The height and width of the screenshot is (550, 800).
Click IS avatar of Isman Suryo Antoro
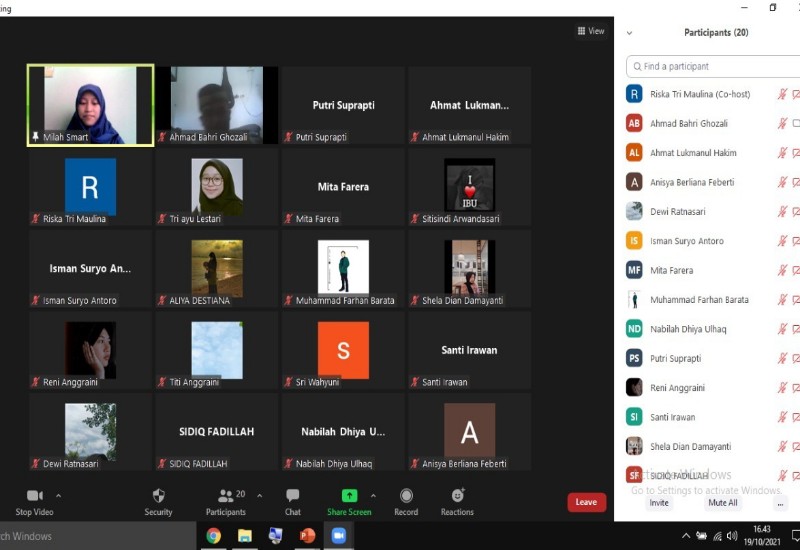pyautogui.click(x=634, y=241)
